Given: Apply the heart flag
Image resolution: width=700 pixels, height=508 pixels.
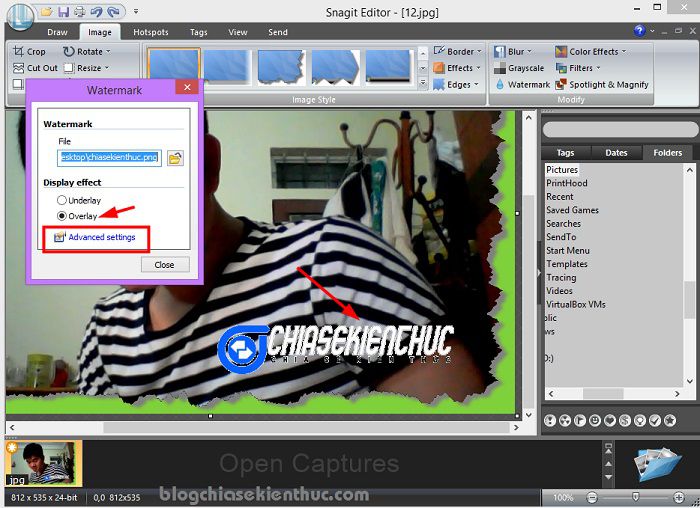Looking at the screenshot, I should [x=610, y=421].
